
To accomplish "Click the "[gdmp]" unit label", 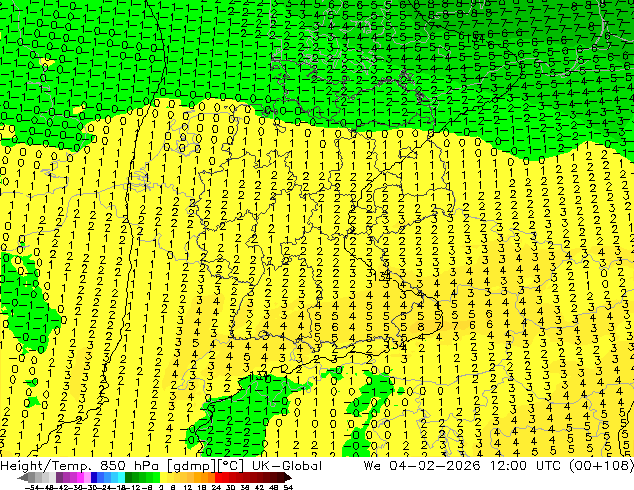I will click(x=192, y=466).
